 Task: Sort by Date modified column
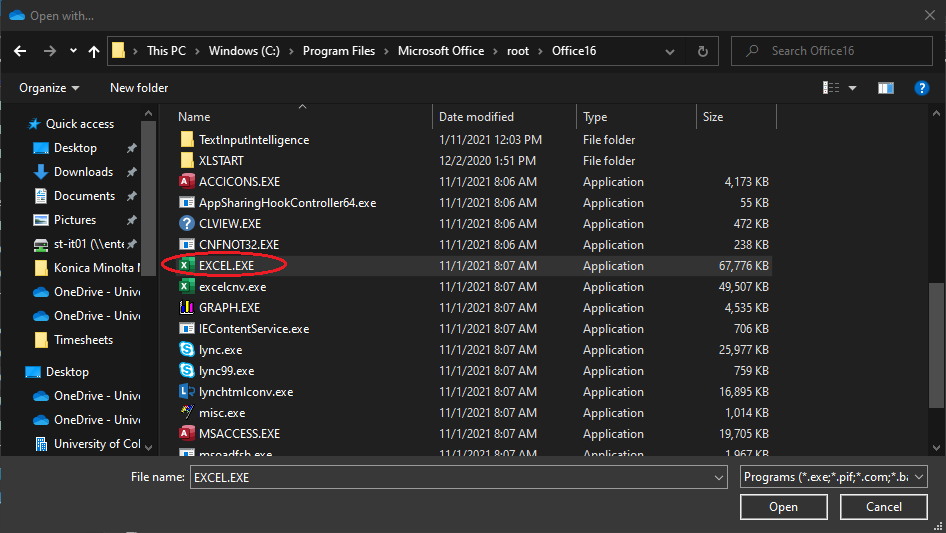(477, 117)
